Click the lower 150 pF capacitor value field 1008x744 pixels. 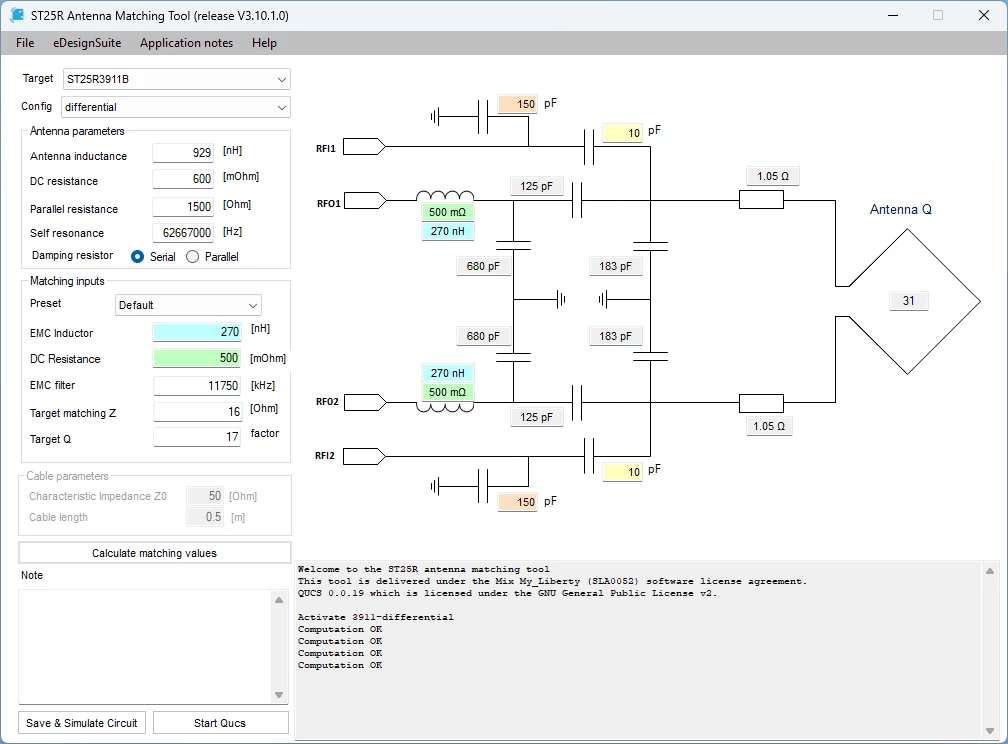click(x=518, y=502)
